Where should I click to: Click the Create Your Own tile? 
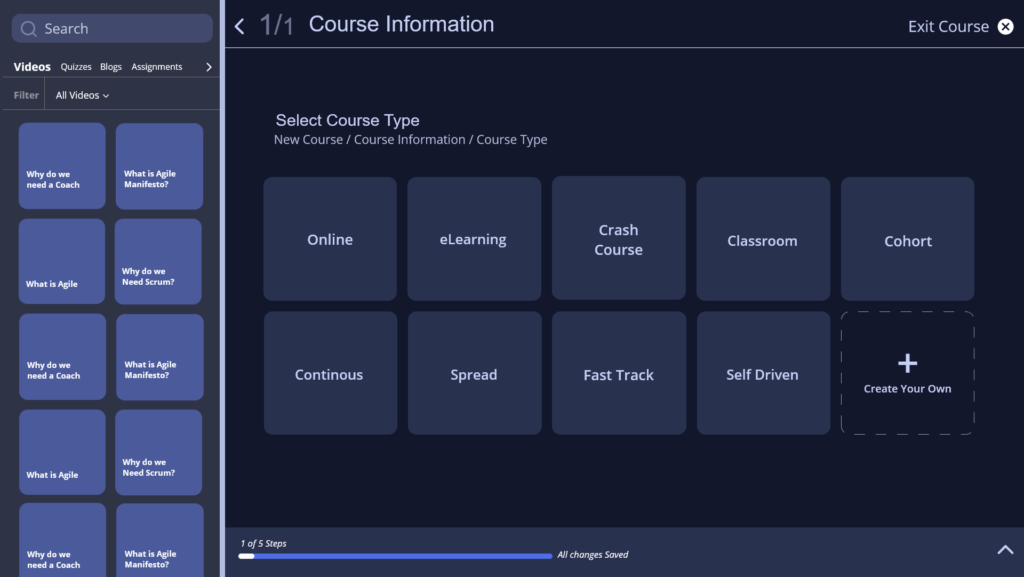(x=908, y=373)
